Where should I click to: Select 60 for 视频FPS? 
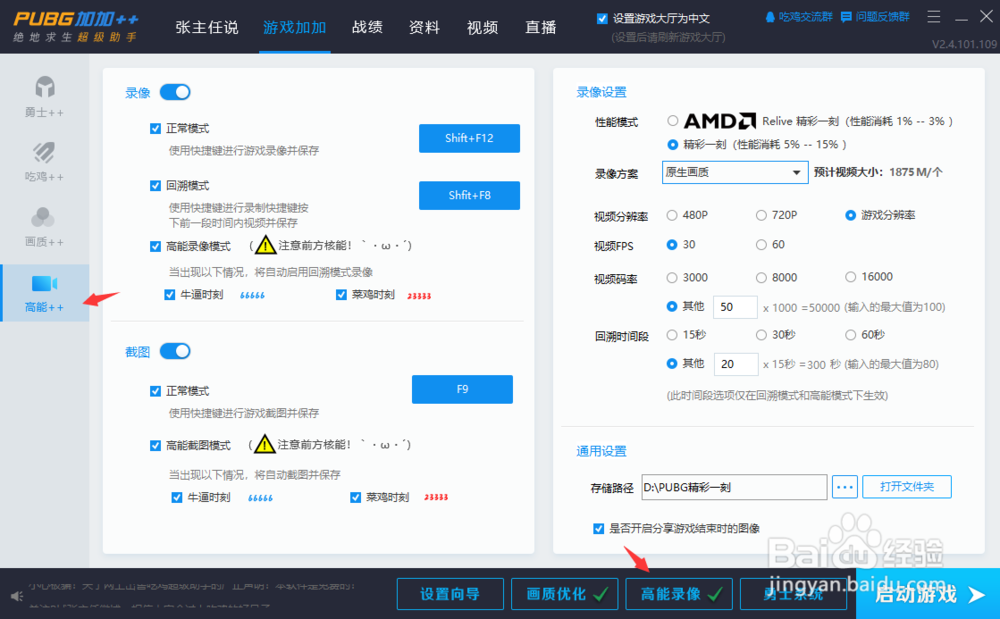(x=761, y=245)
